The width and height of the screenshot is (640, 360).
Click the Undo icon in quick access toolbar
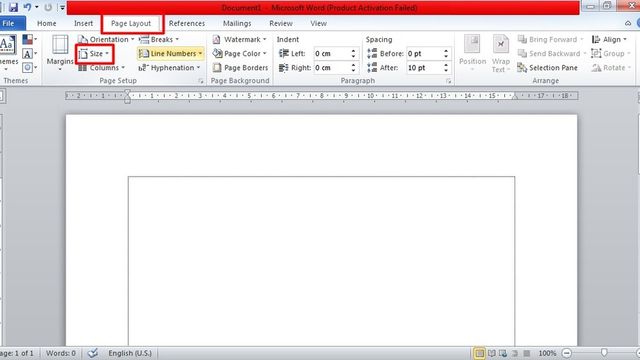point(27,7)
